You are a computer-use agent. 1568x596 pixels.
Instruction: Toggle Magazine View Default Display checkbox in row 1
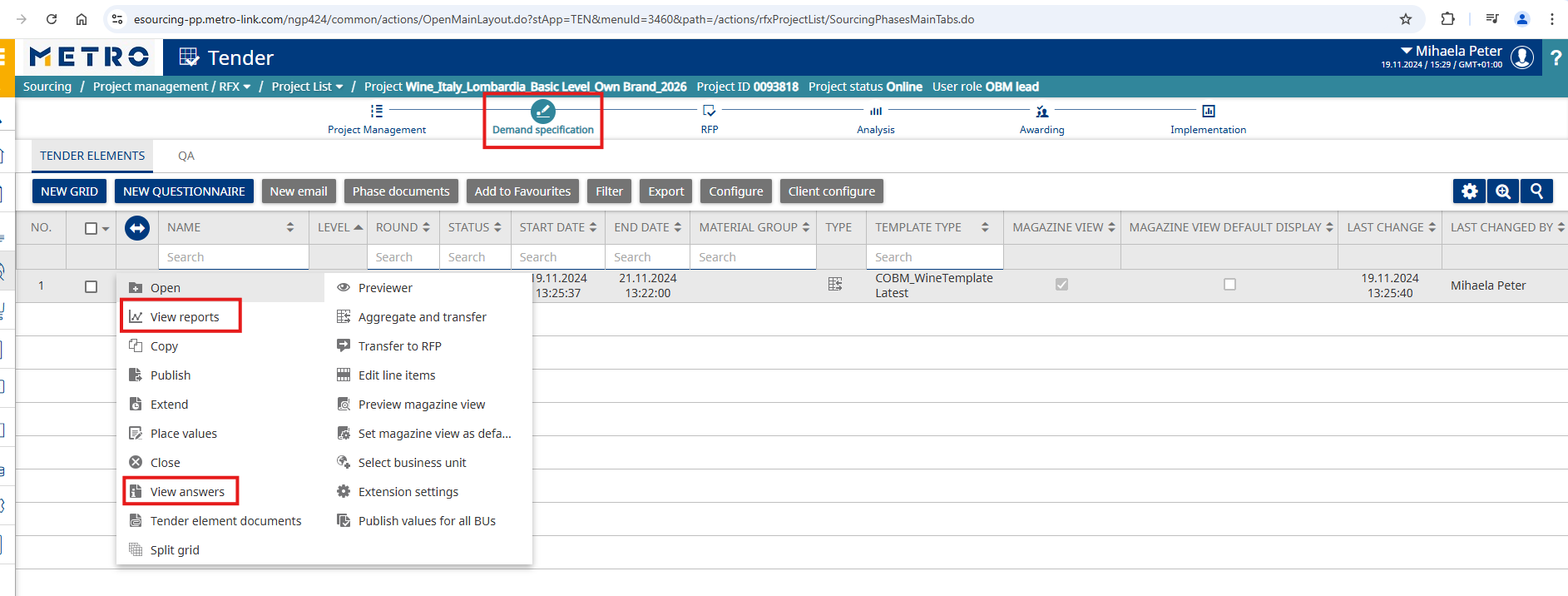[1230, 285]
